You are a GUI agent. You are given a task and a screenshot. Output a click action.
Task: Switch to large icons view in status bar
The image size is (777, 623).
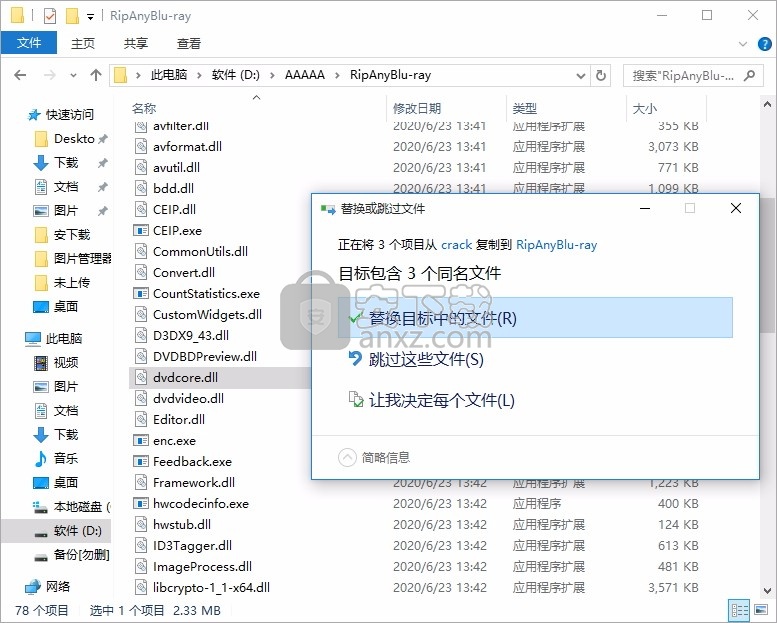(761, 610)
